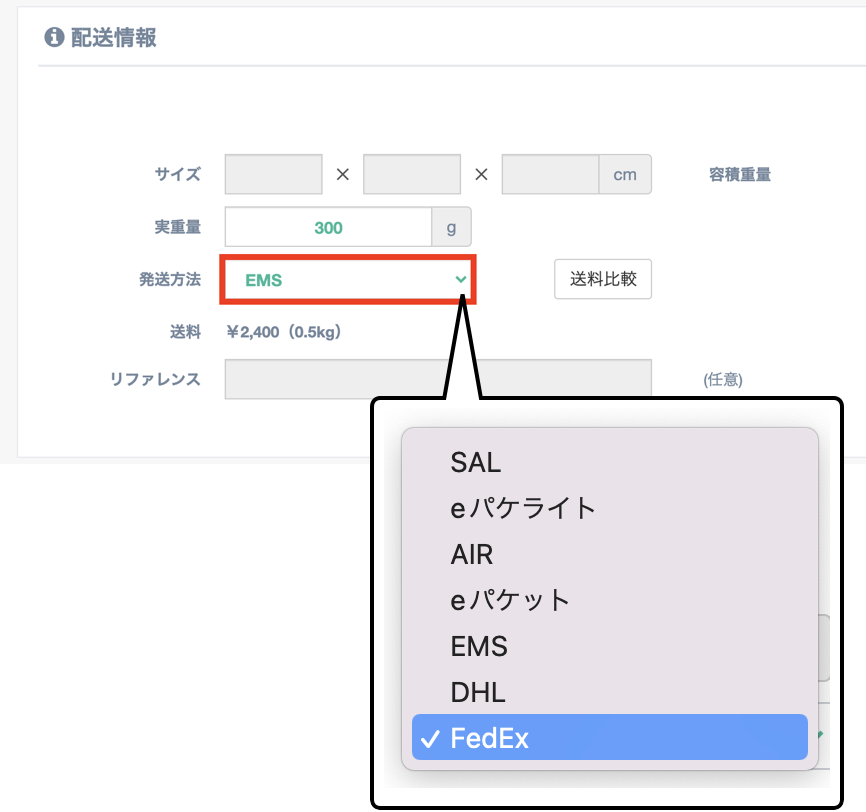Click the リファレンス text field

pyautogui.click(x=438, y=379)
